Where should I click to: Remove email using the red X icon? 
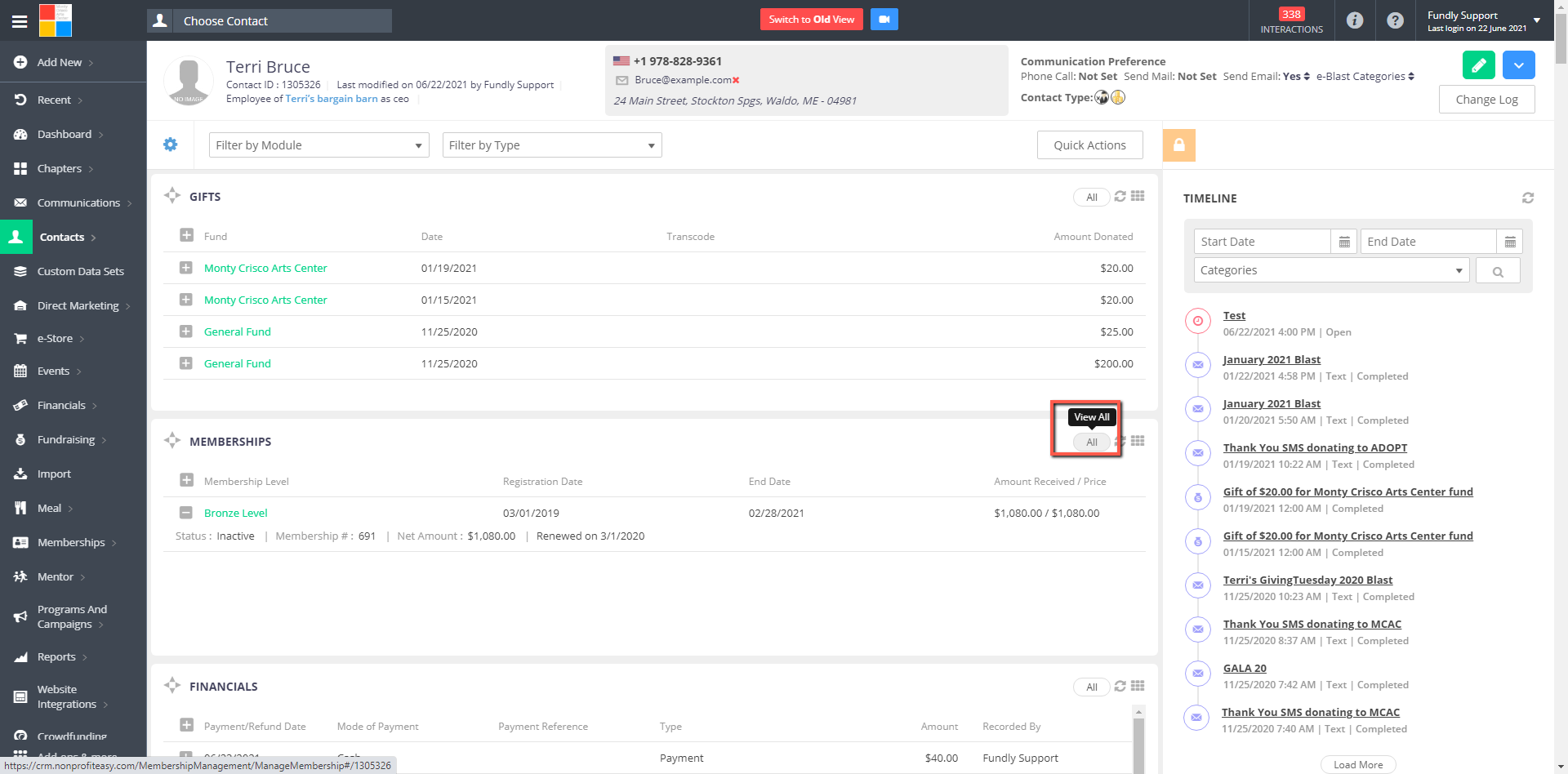click(736, 80)
